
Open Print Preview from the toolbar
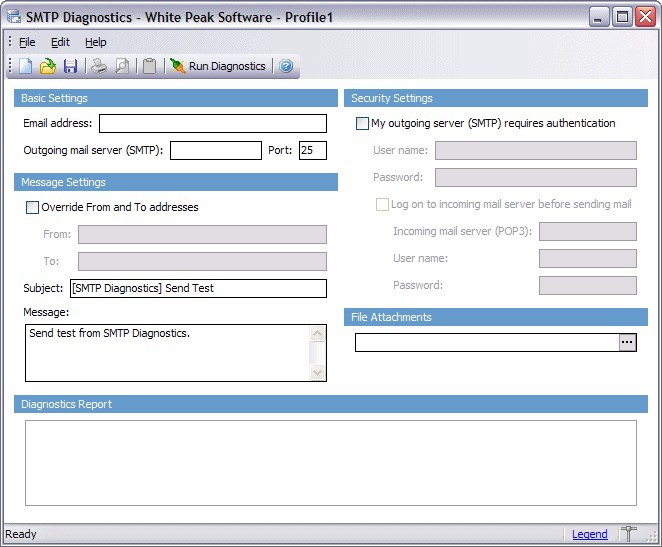pos(122,66)
